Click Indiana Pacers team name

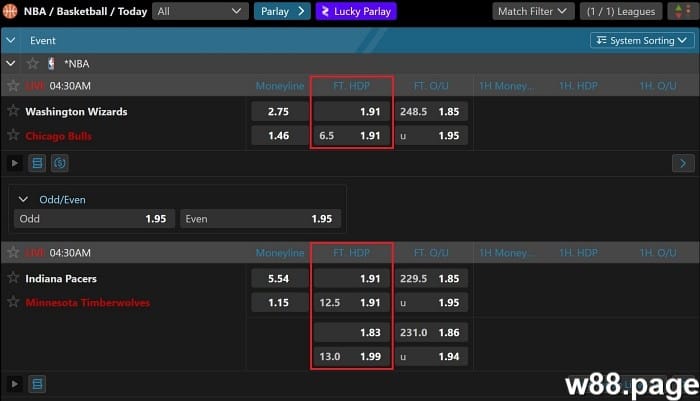[61, 279]
